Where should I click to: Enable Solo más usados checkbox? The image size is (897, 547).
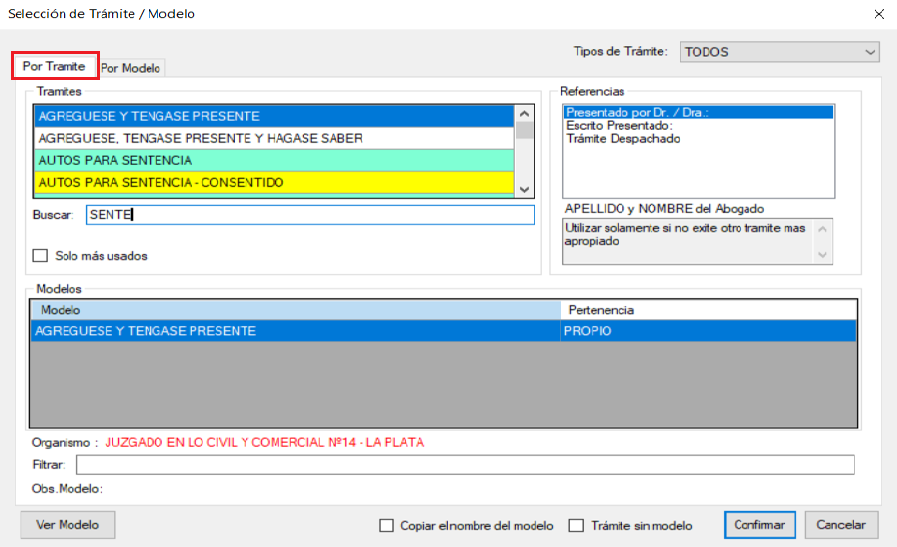[x=41, y=256]
